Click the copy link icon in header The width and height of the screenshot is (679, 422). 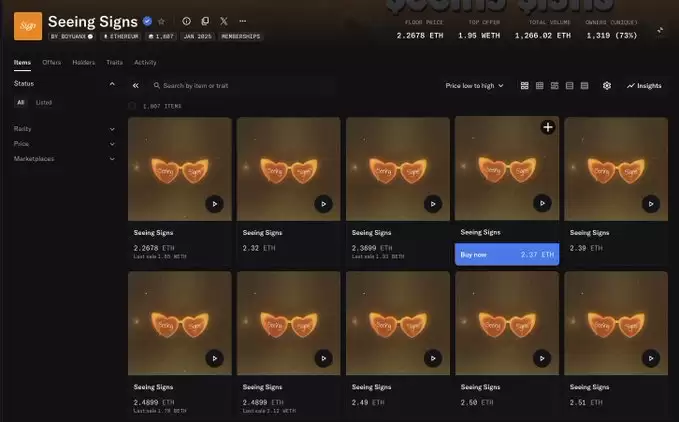coord(205,21)
